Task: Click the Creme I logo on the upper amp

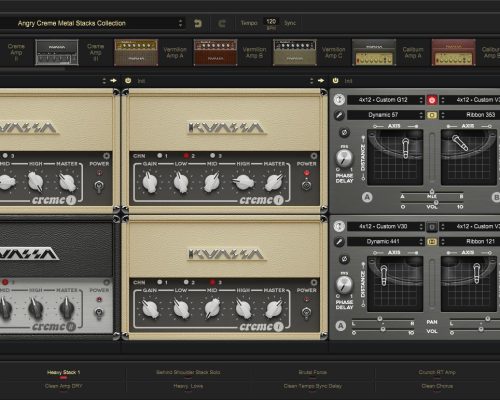Action: click(x=261, y=200)
